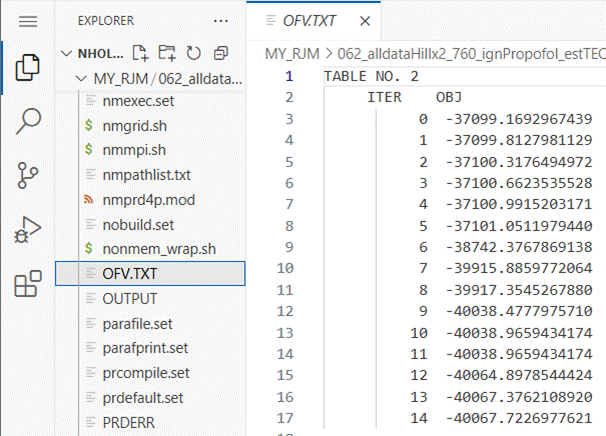Click the New Folder icon
606x436 pixels.
(167, 52)
